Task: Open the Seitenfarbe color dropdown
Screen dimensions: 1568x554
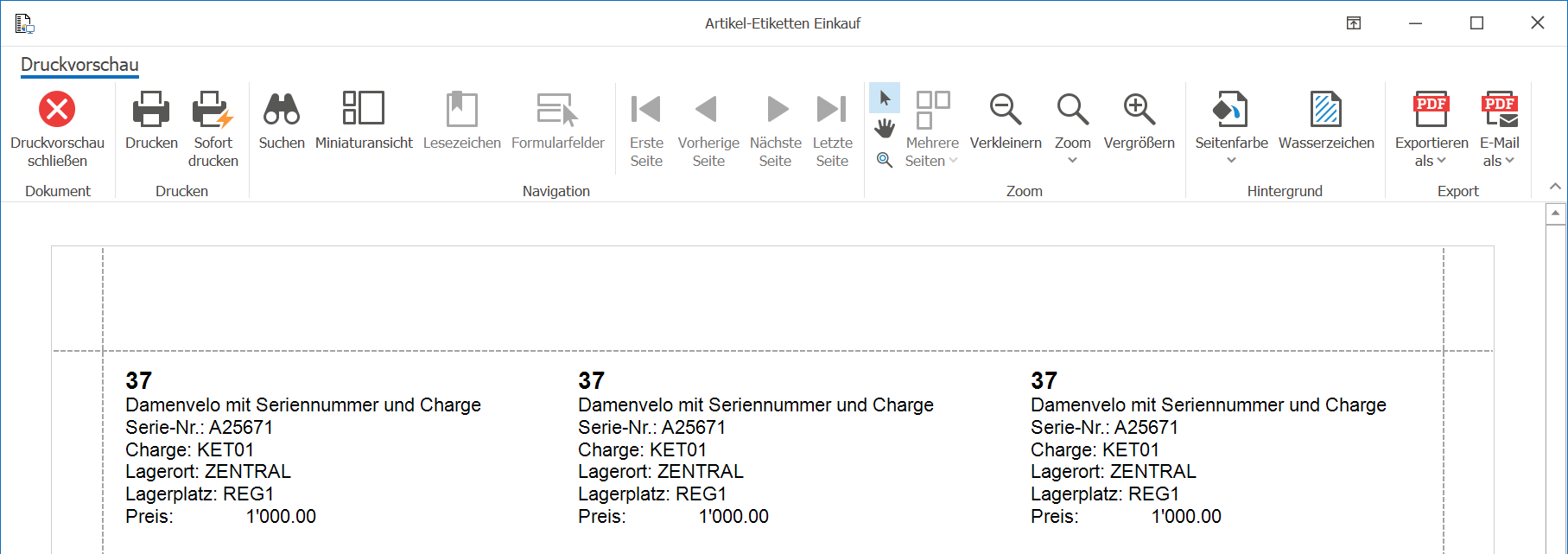Action: click(1231, 128)
